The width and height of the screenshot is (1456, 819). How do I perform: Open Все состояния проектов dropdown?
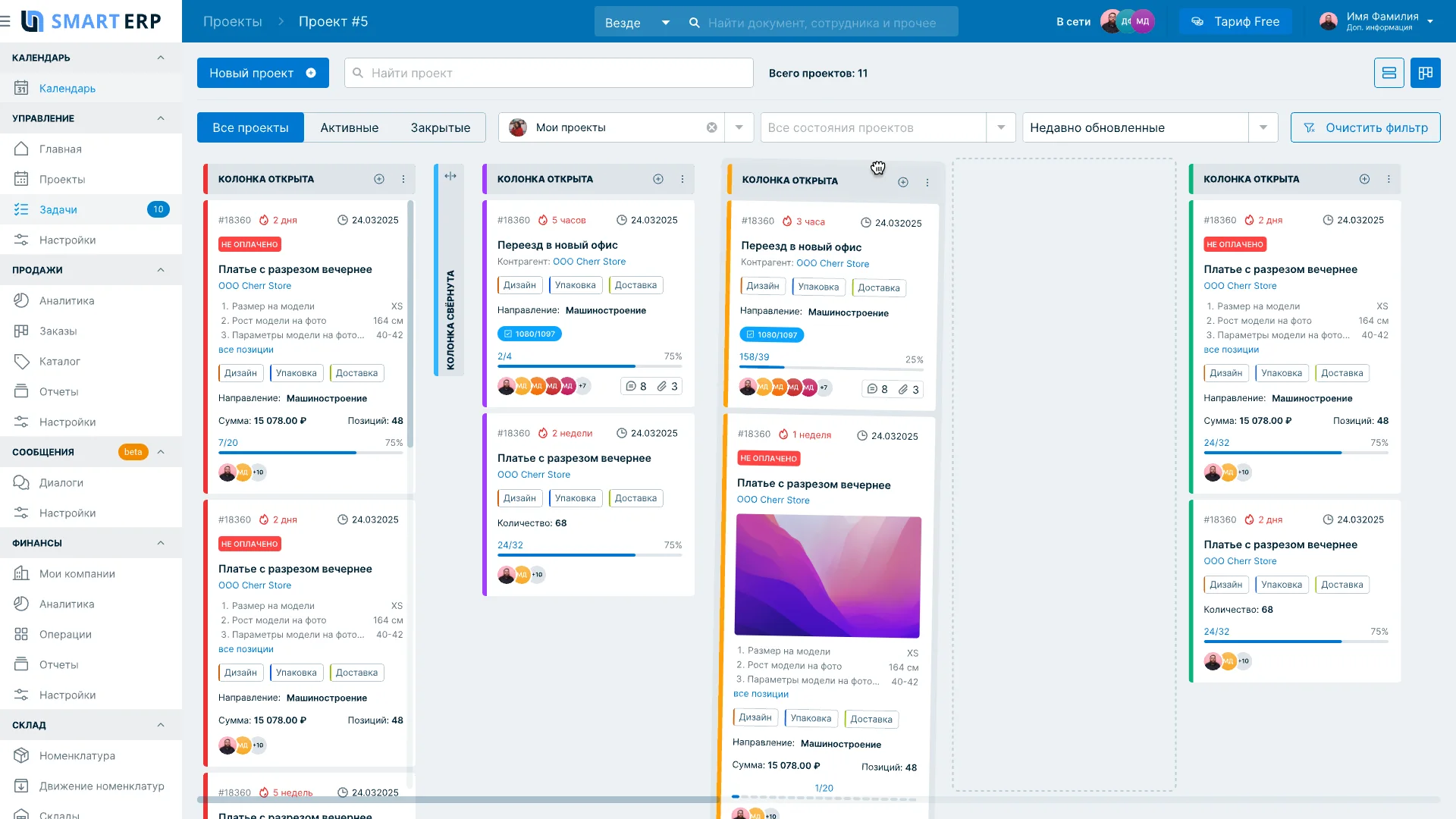[x=888, y=127]
